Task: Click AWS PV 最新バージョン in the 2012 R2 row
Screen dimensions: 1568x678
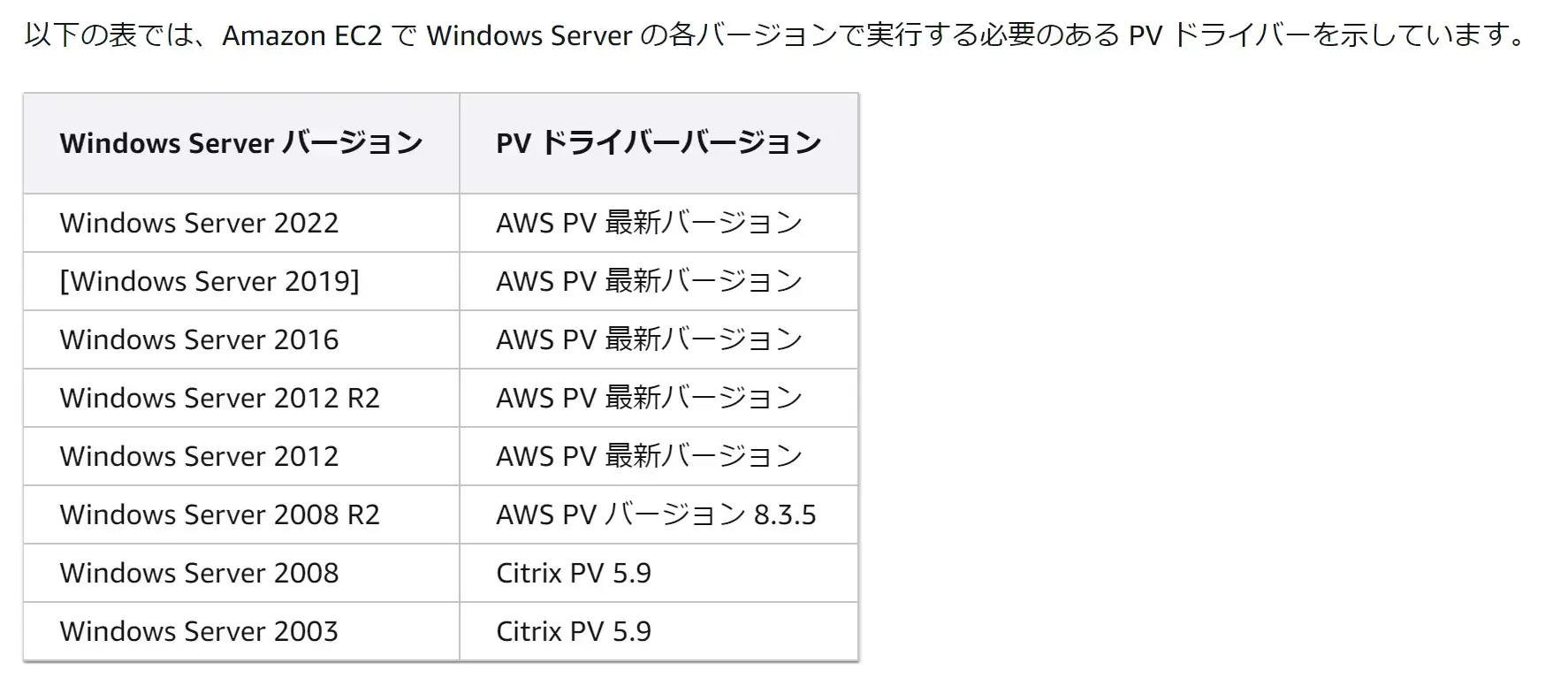Action: pyautogui.click(x=649, y=398)
